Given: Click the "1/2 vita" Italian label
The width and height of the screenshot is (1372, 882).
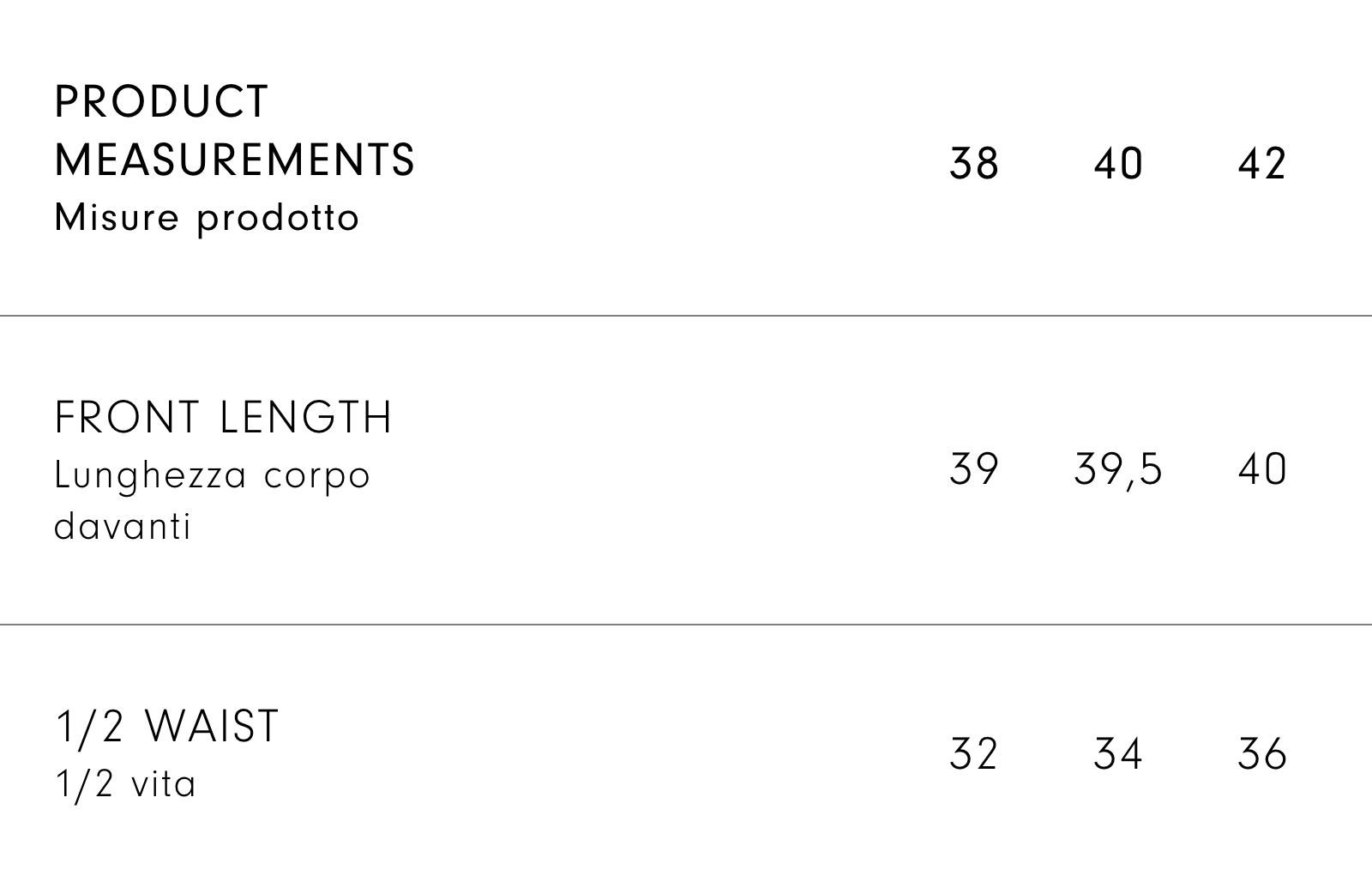Looking at the screenshot, I should click(x=126, y=784).
